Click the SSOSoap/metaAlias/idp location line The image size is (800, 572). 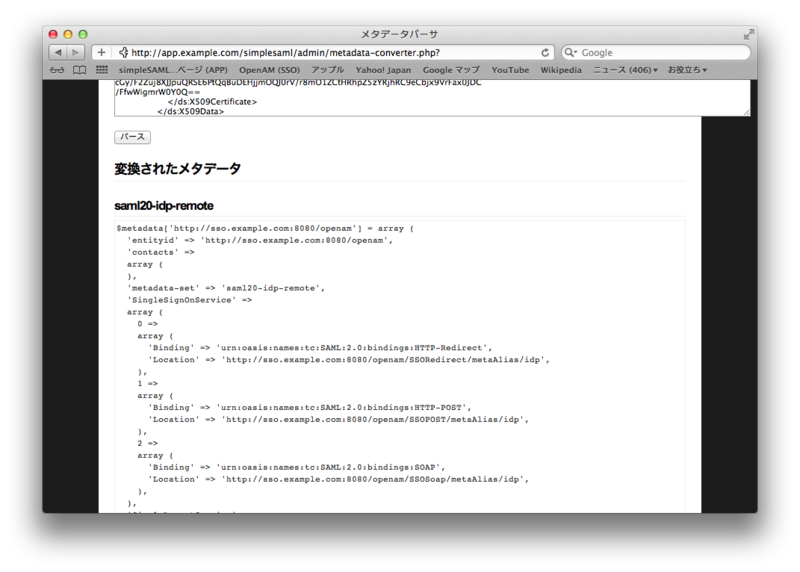(x=338, y=479)
